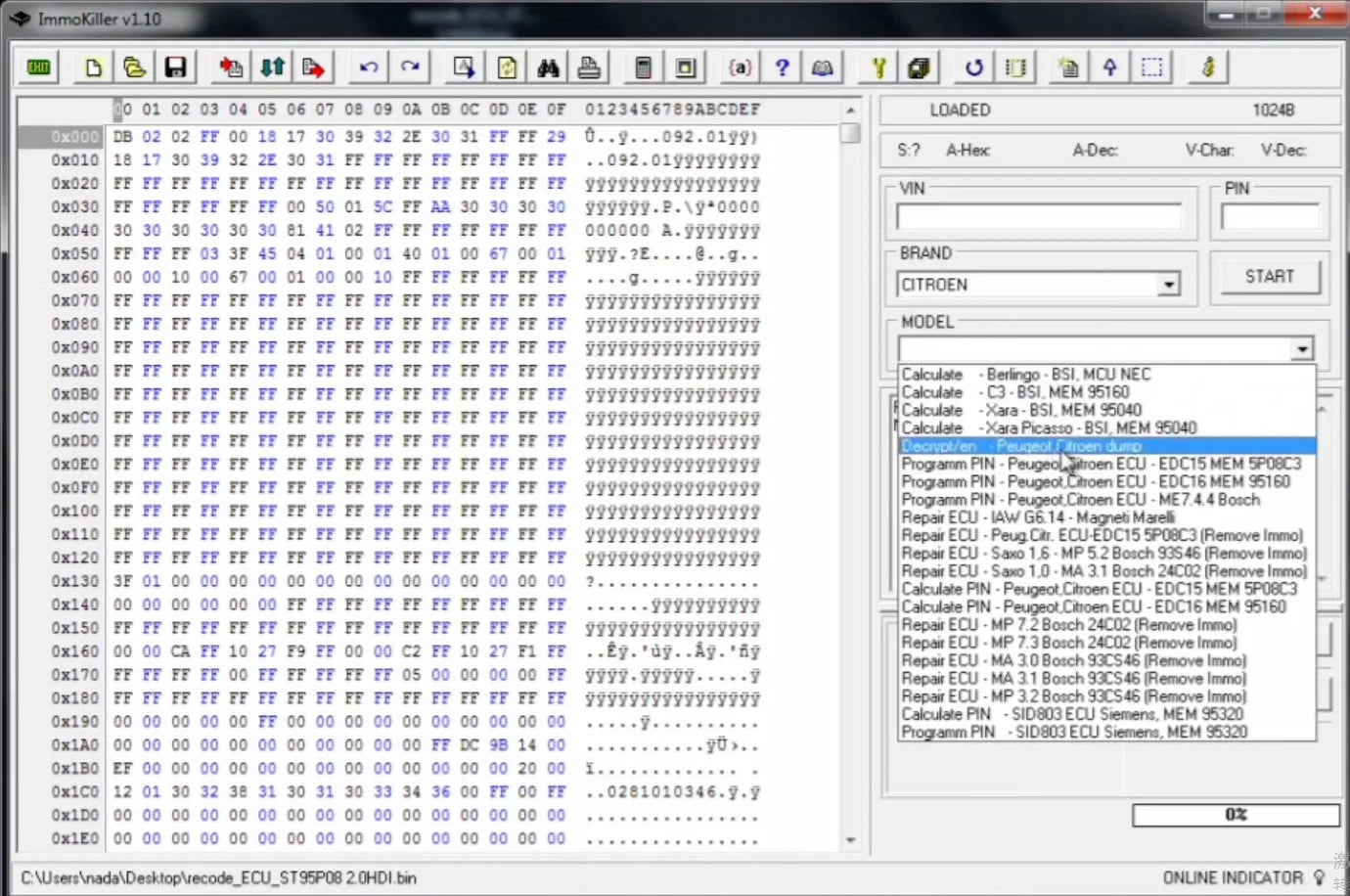Open help with the question mark icon

pos(782,67)
